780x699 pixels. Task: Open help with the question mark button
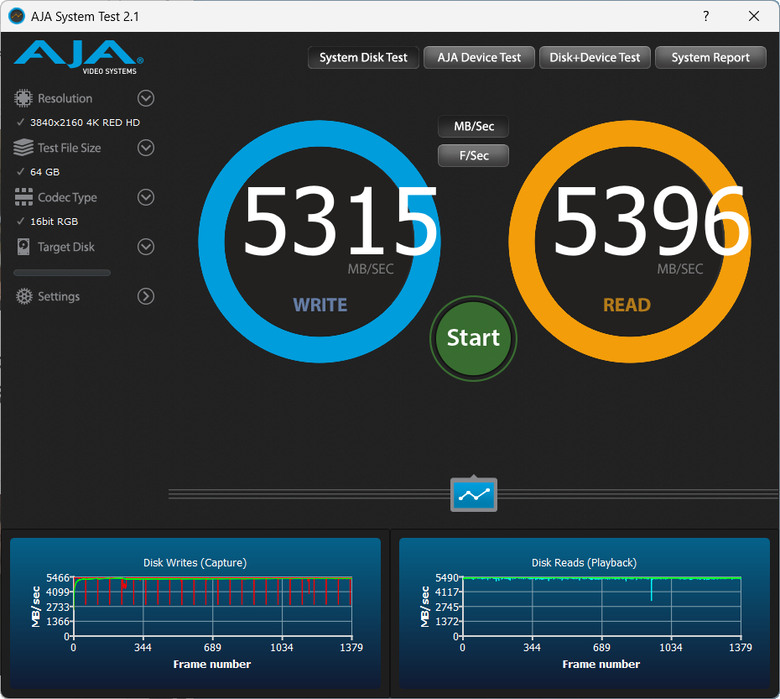(706, 16)
